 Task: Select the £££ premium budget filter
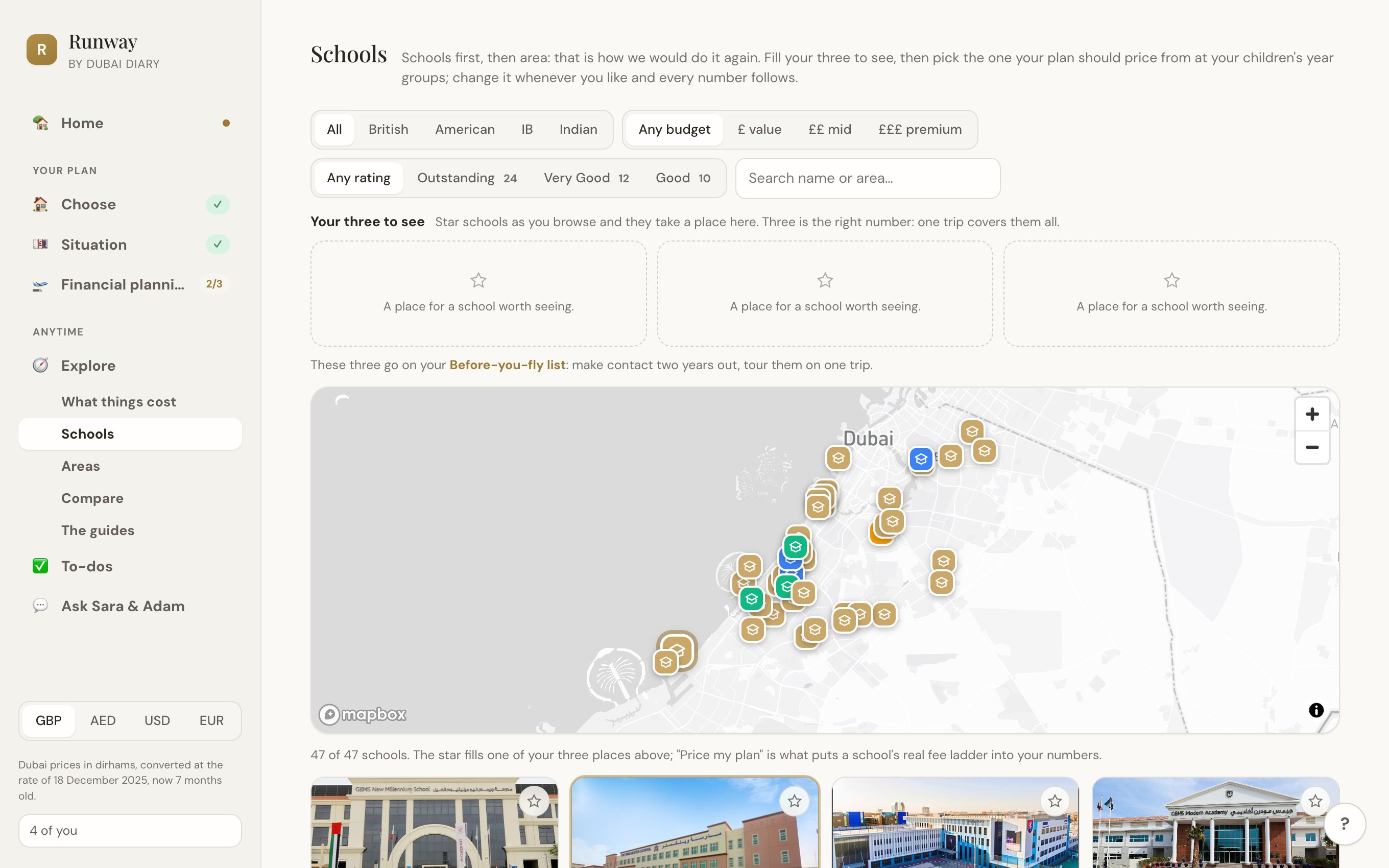920,130
